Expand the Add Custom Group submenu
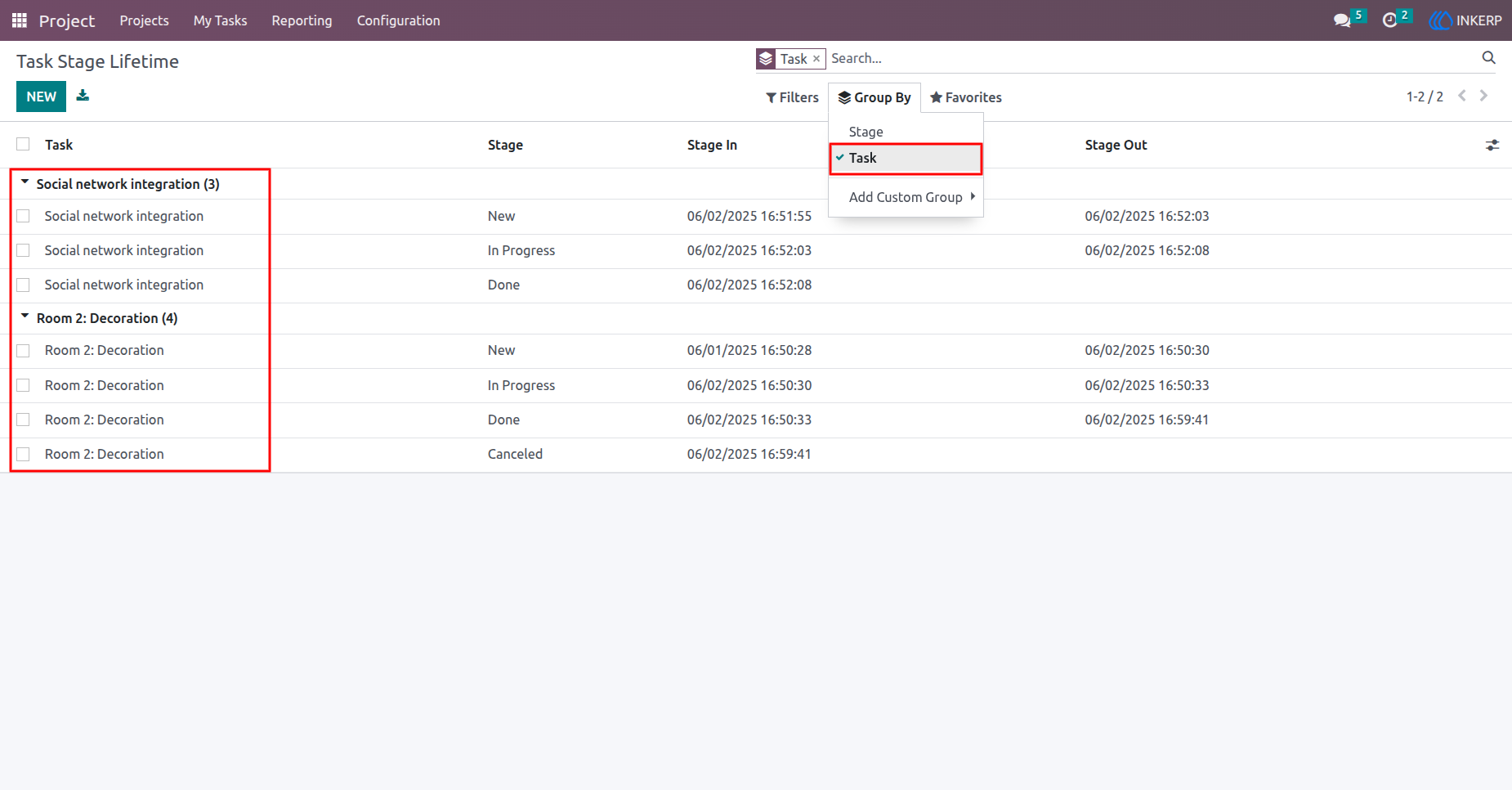This screenshot has width=1512, height=790. 906,197
